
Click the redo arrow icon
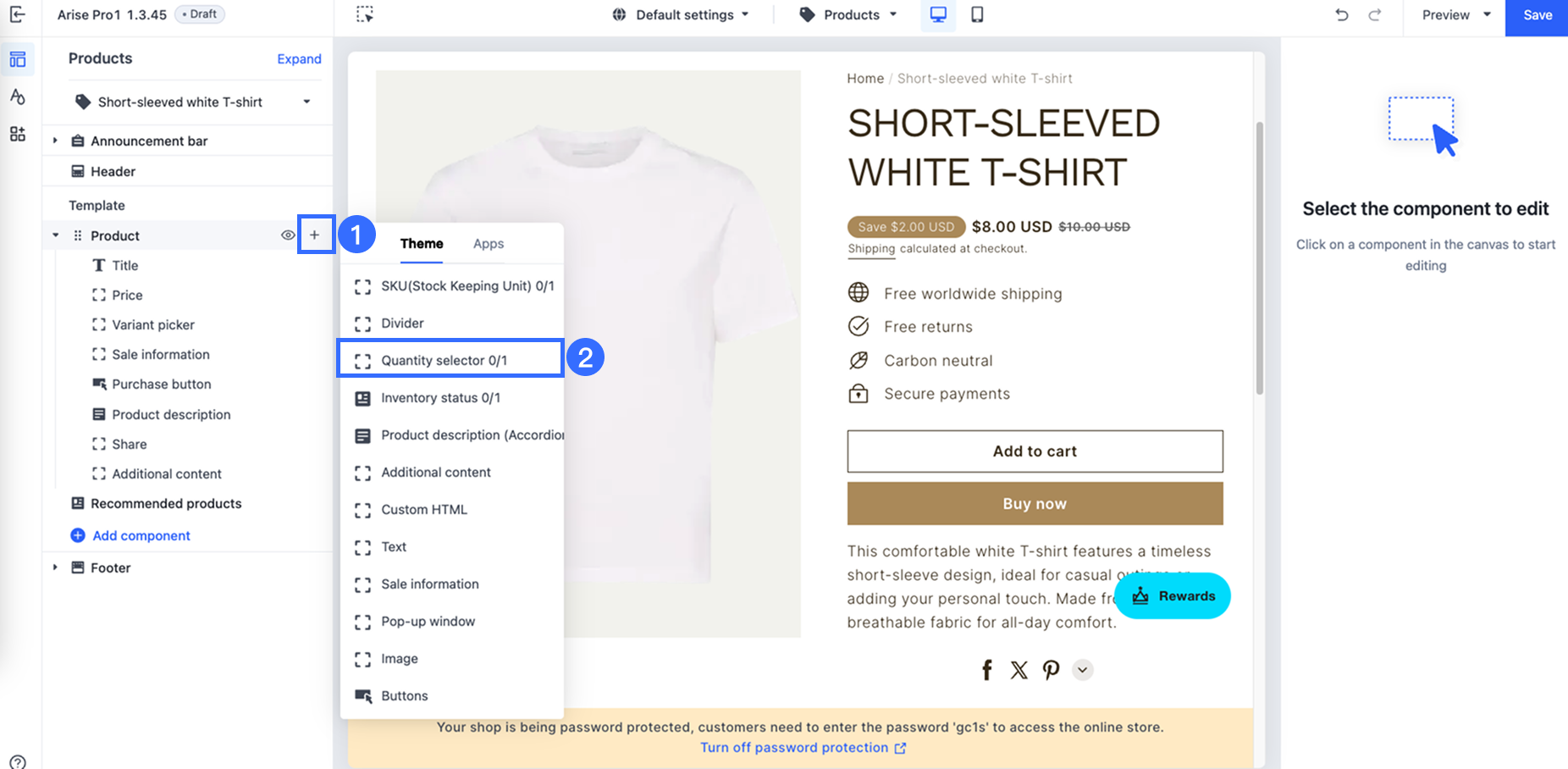pos(1375,14)
